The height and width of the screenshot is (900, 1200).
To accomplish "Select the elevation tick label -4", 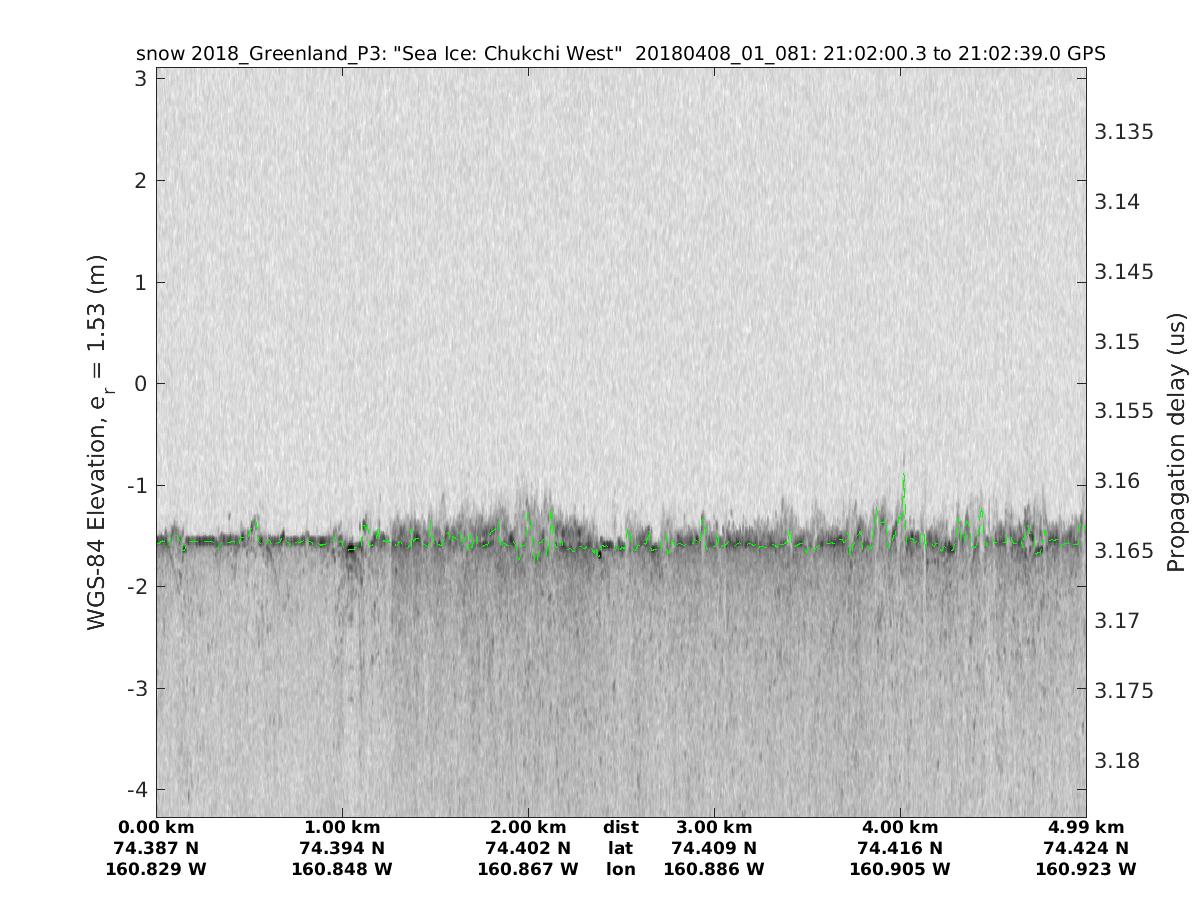I will [136, 790].
